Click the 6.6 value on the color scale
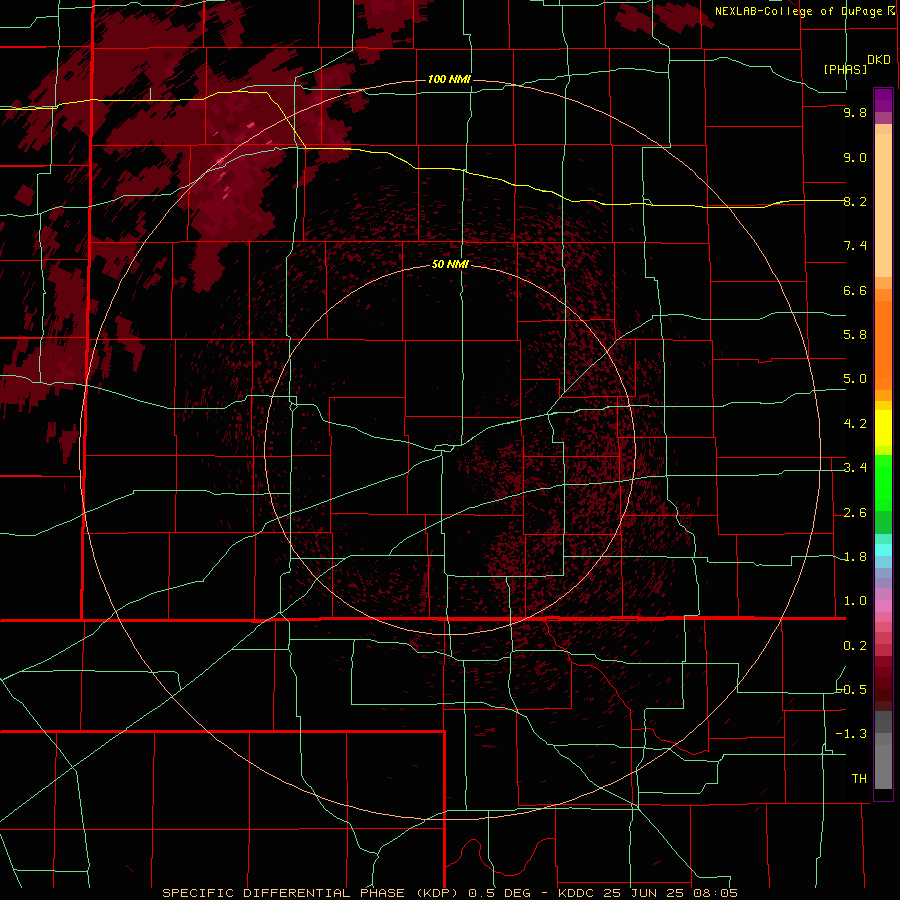 855,290
